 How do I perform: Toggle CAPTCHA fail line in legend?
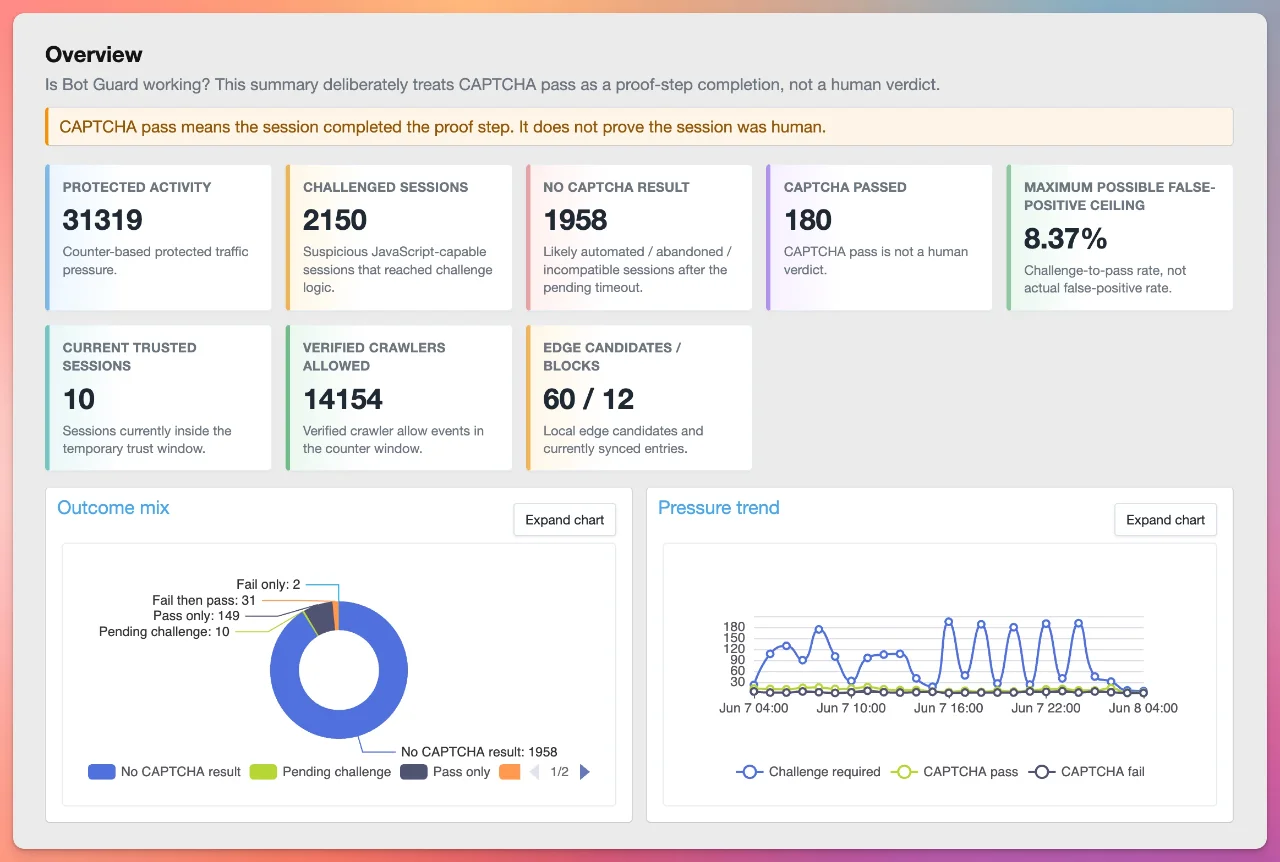(1087, 772)
